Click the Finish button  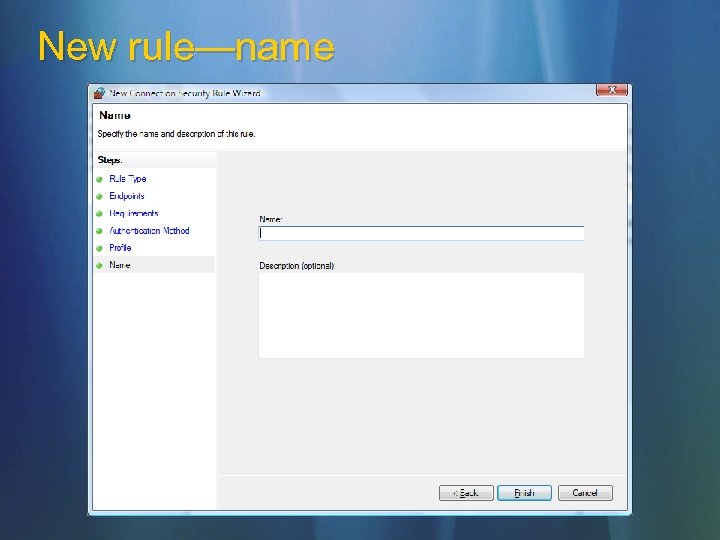pyautogui.click(x=524, y=493)
